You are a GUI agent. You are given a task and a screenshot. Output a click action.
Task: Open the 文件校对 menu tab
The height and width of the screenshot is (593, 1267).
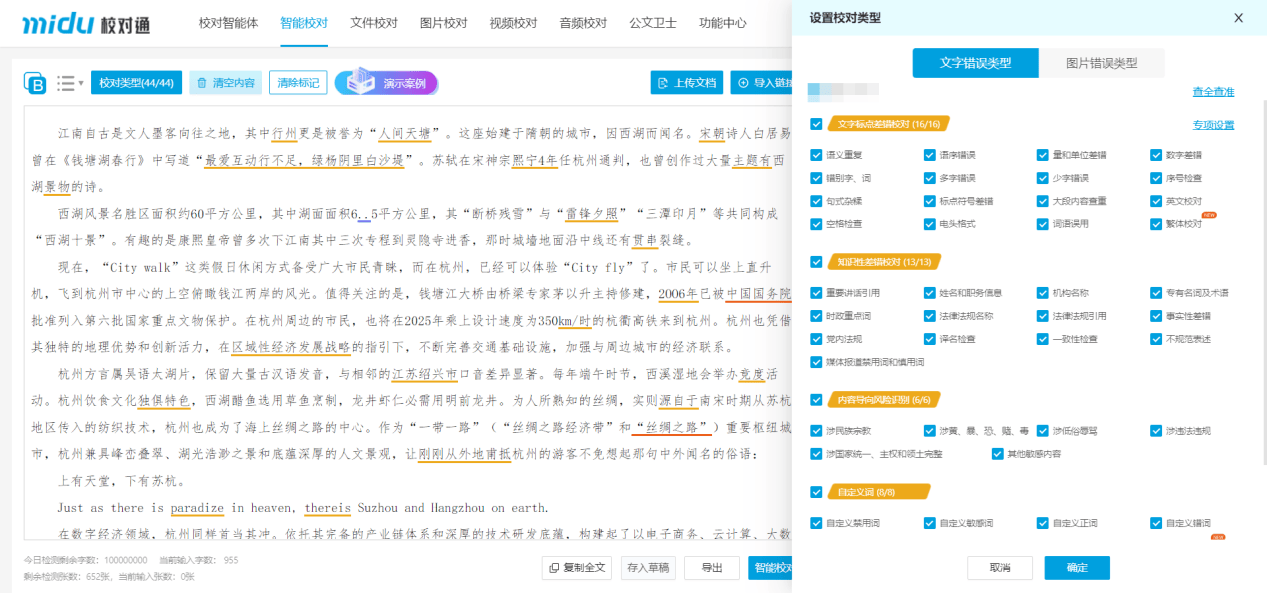(x=373, y=23)
